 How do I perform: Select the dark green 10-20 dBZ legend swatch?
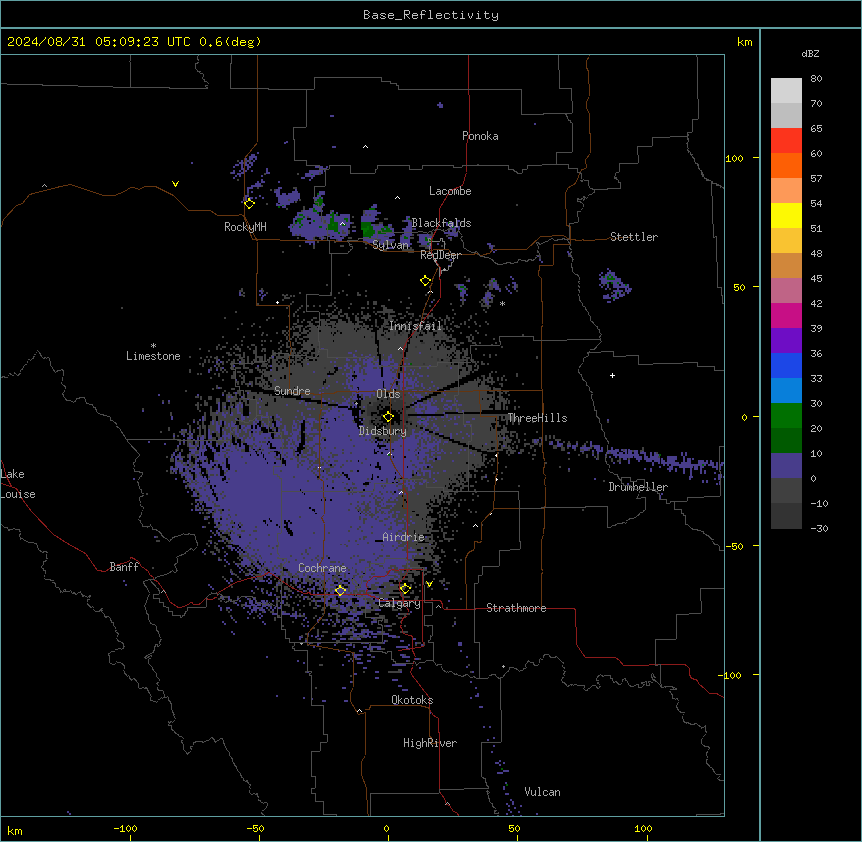pos(786,441)
